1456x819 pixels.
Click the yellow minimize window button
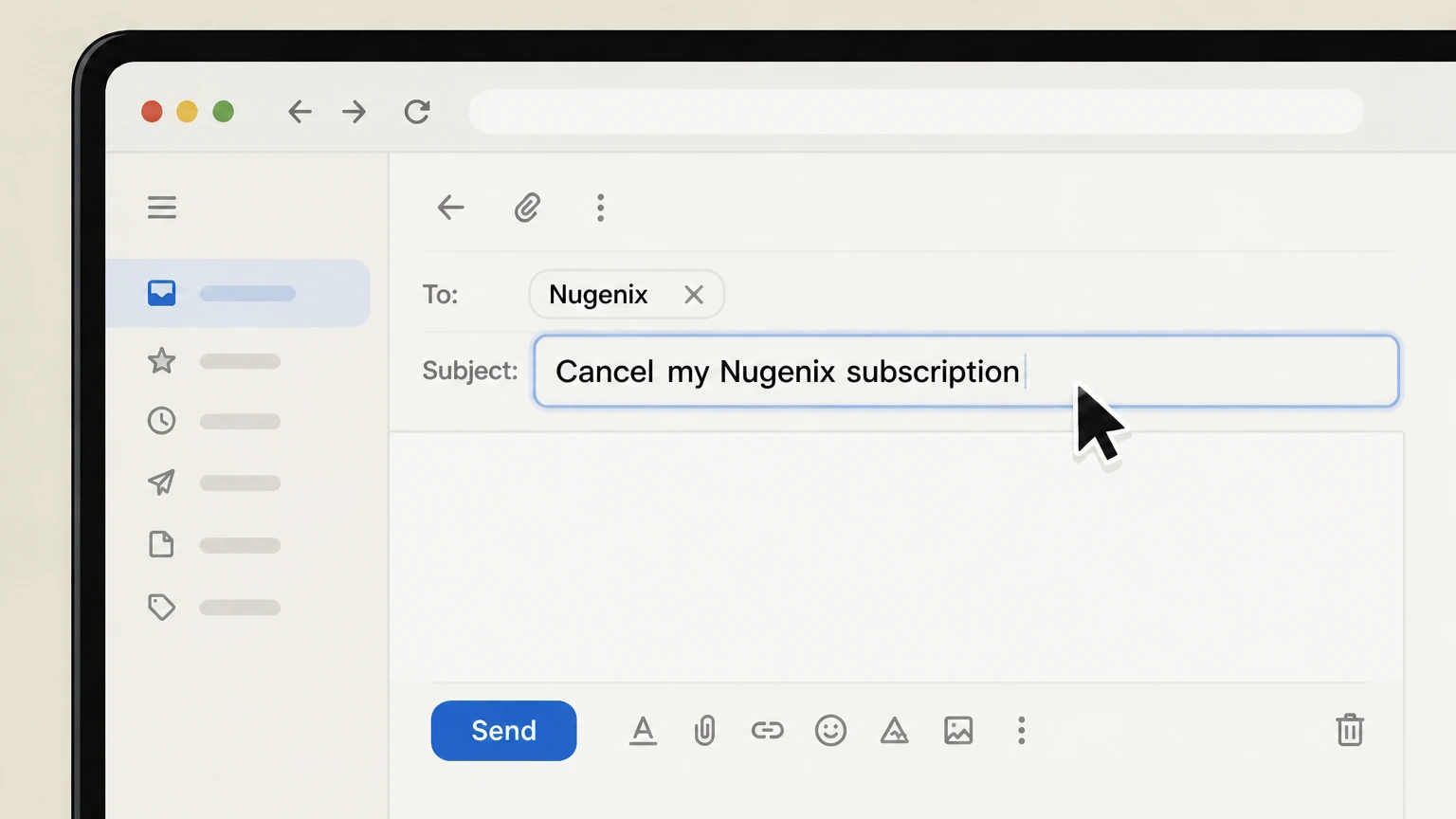click(x=188, y=112)
